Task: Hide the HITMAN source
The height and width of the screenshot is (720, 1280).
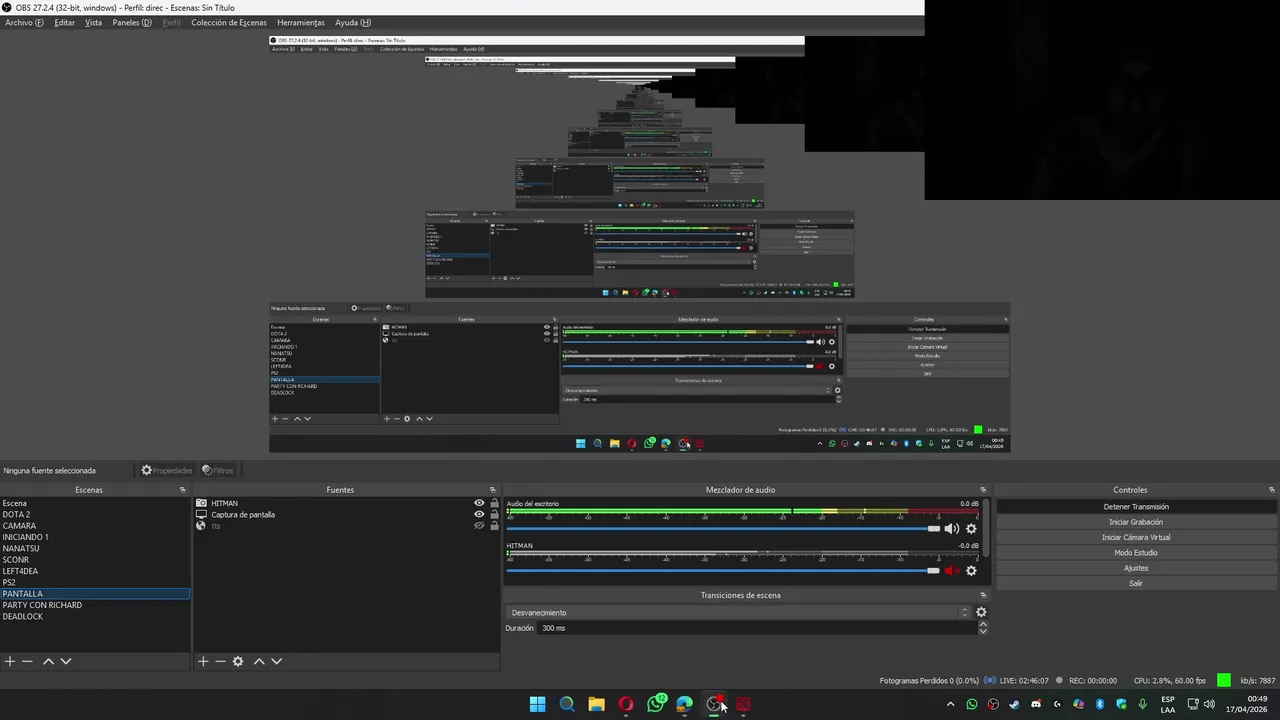Action: coord(479,503)
